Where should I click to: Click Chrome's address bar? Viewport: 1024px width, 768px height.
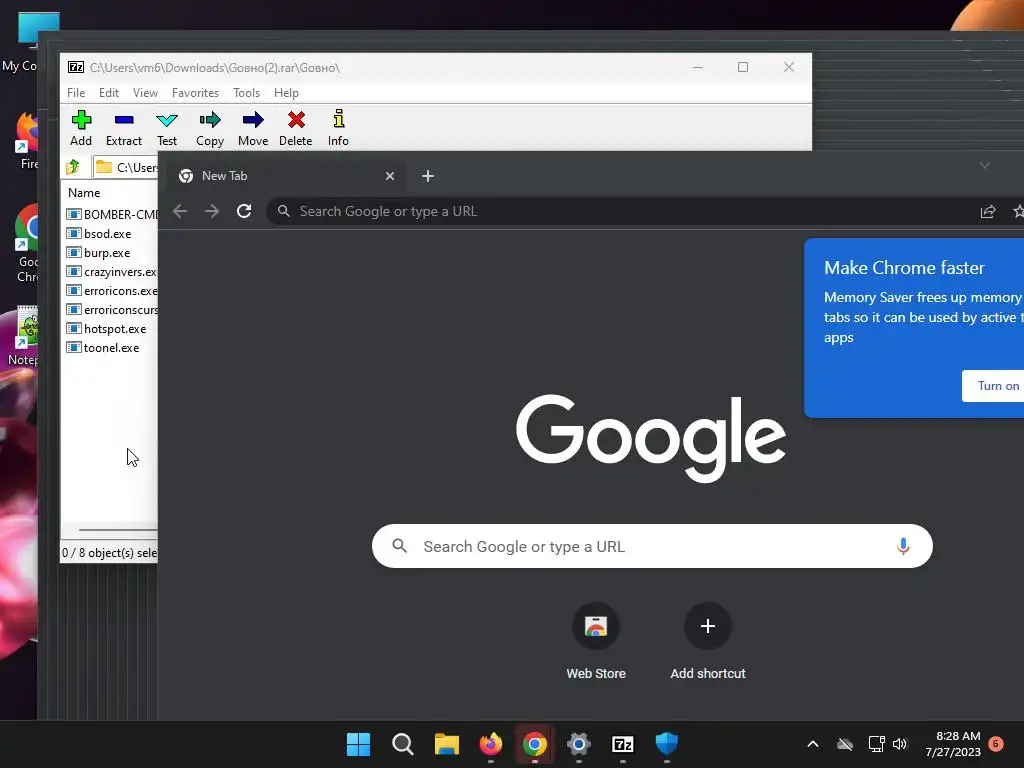pyautogui.click(x=620, y=211)
